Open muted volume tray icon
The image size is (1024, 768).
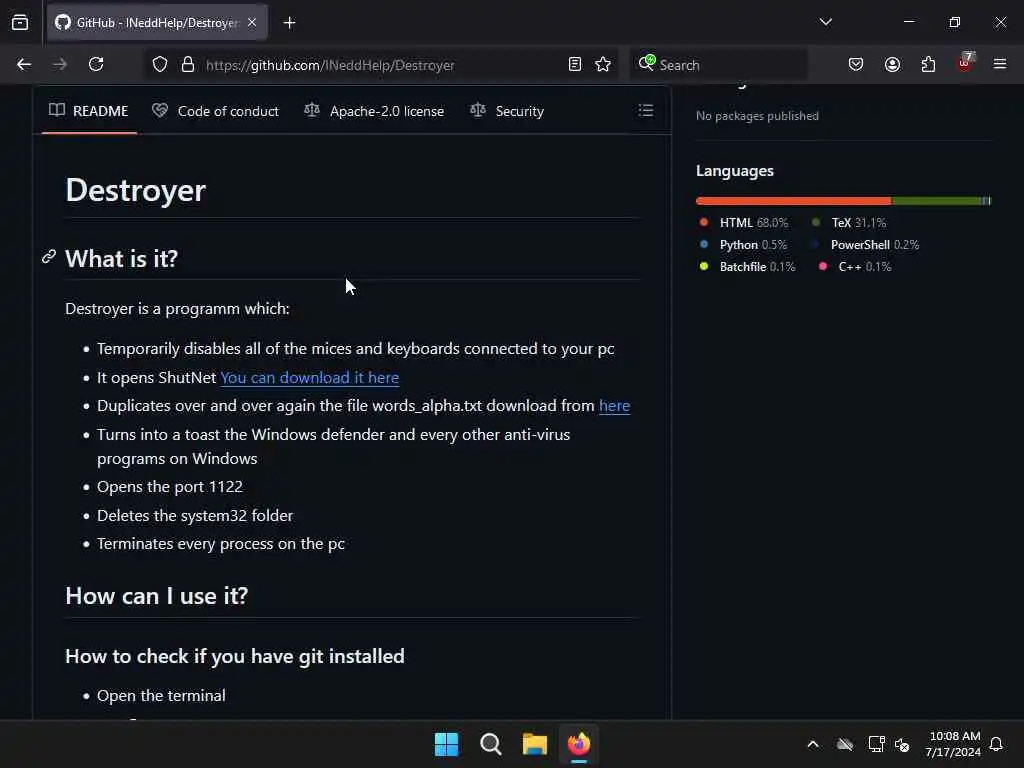(902, 744)
